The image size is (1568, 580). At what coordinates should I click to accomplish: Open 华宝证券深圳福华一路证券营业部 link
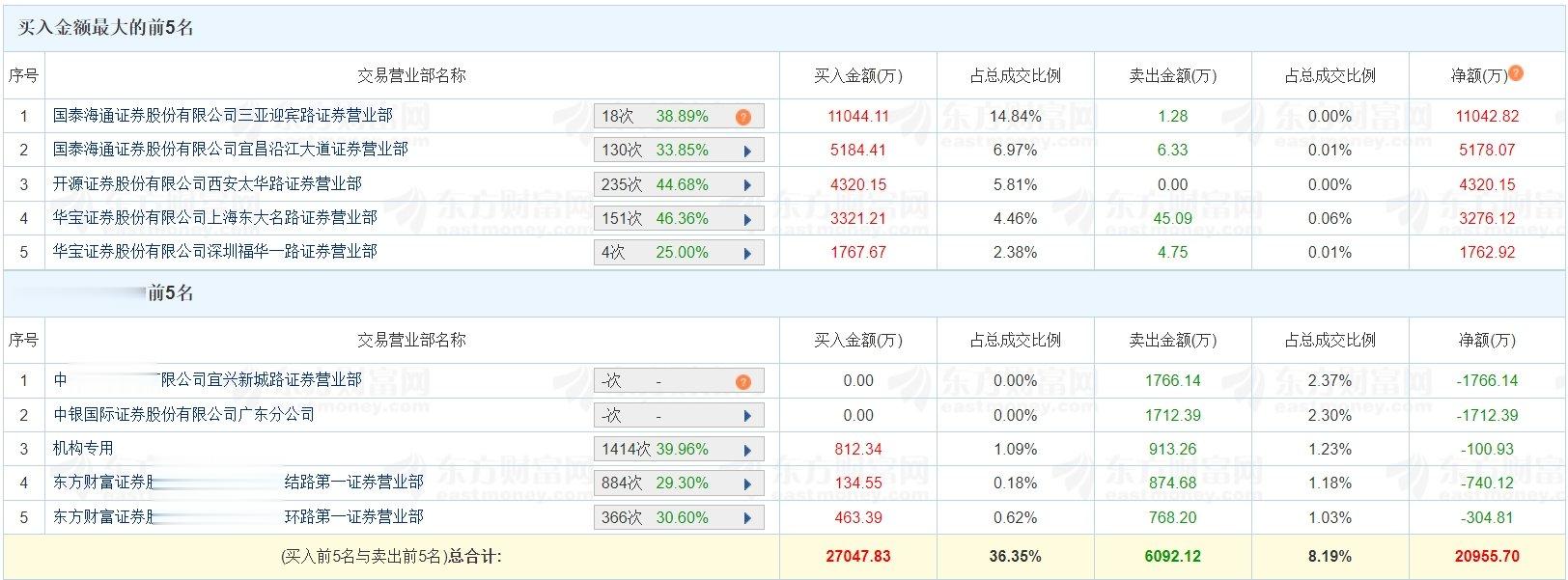click(215, 251)
